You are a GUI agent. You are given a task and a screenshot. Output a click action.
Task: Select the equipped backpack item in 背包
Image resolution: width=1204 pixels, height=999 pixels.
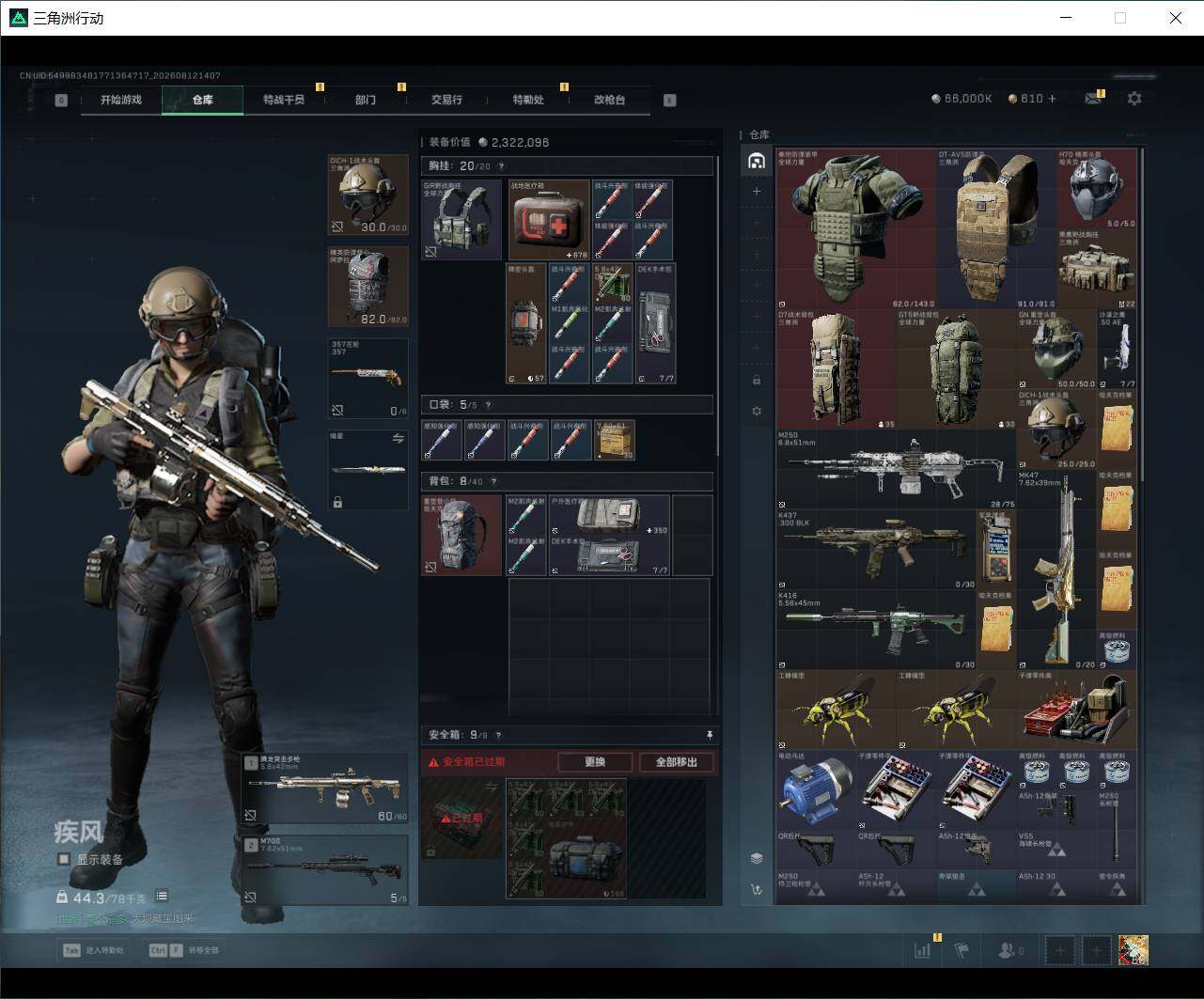coord(461,535)
